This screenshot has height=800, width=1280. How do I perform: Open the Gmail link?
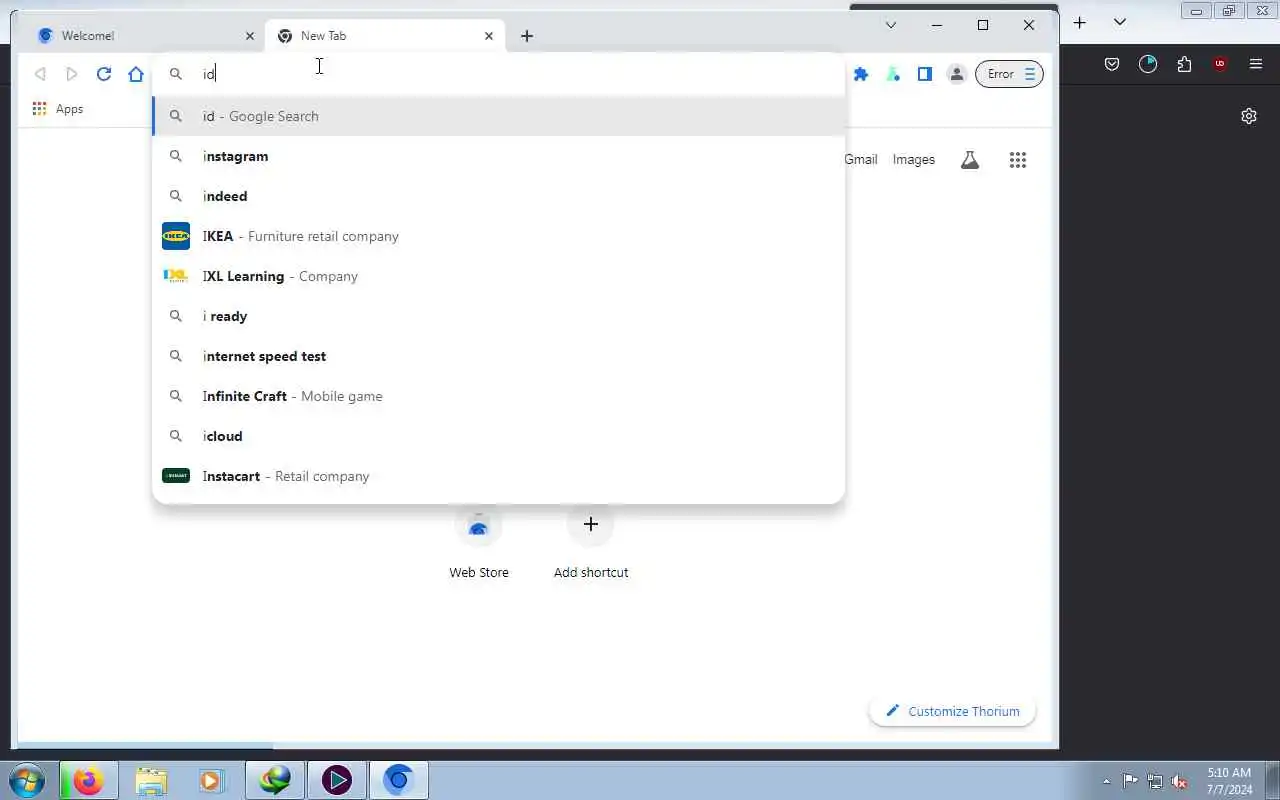[x=861, y=160]
